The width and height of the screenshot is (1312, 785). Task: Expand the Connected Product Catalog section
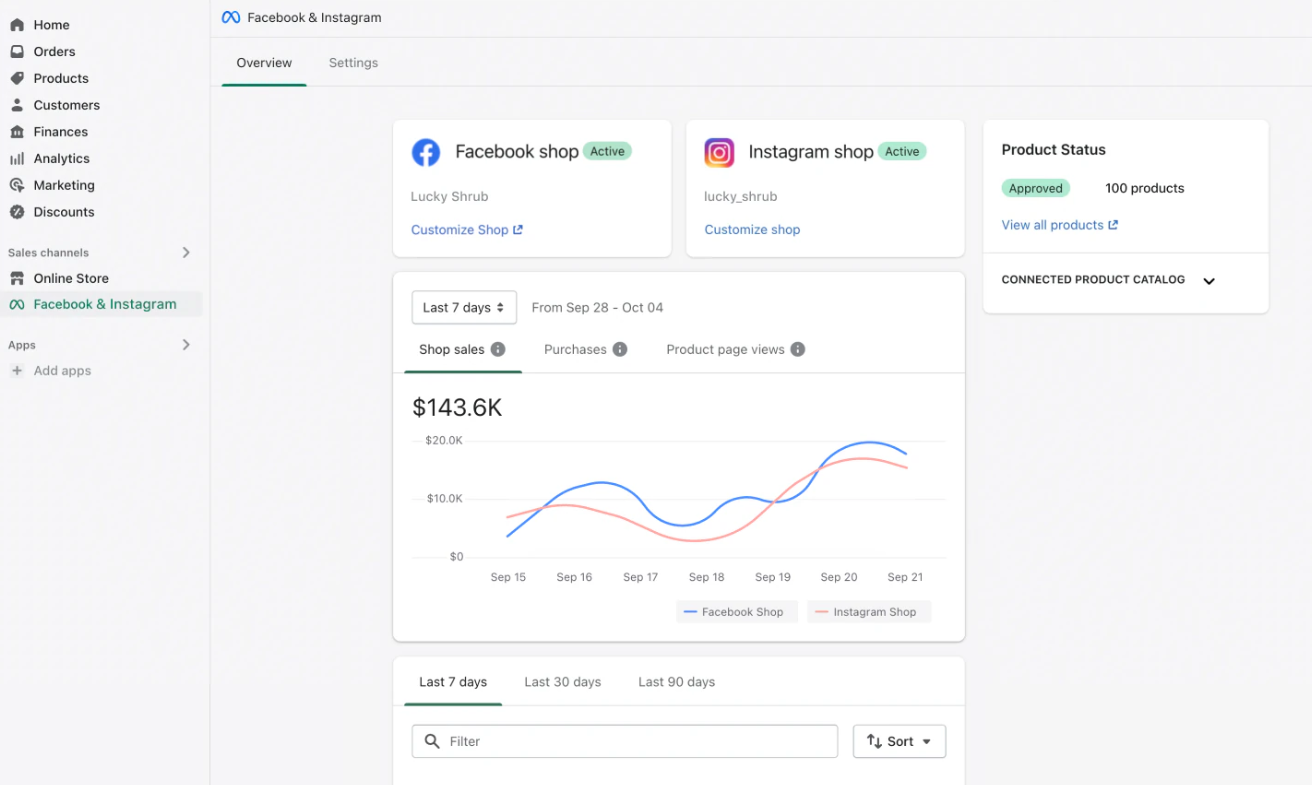coord(1209,281)
